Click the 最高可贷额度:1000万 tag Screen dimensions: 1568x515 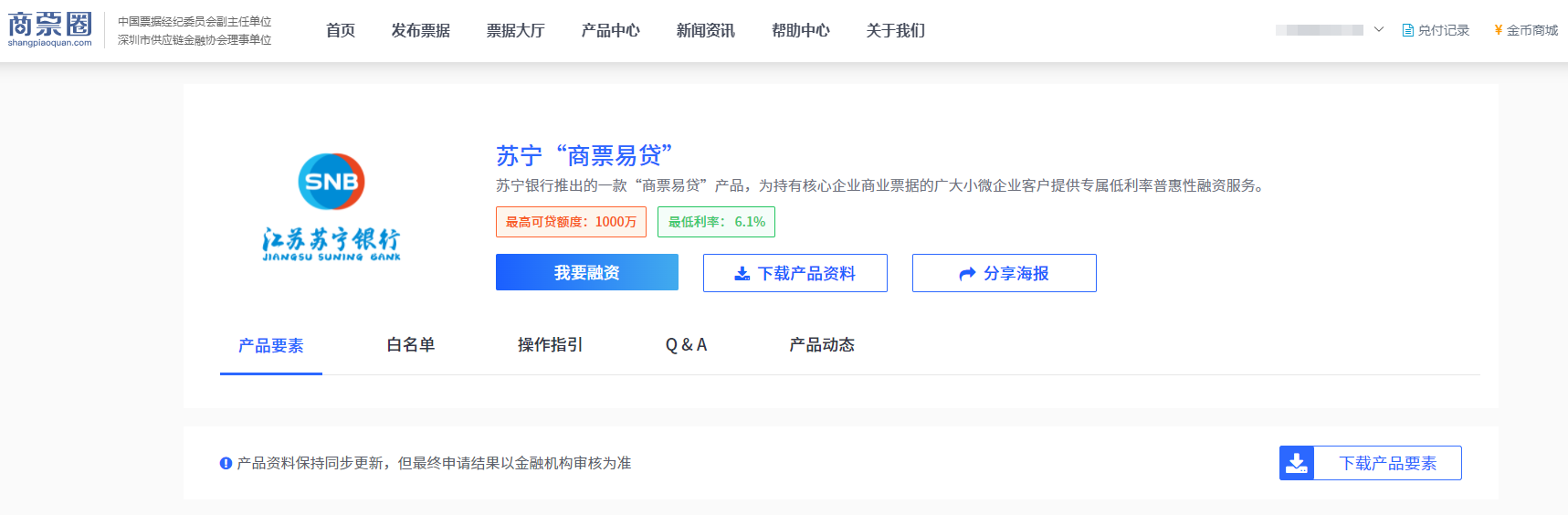(x=572, y=222)
